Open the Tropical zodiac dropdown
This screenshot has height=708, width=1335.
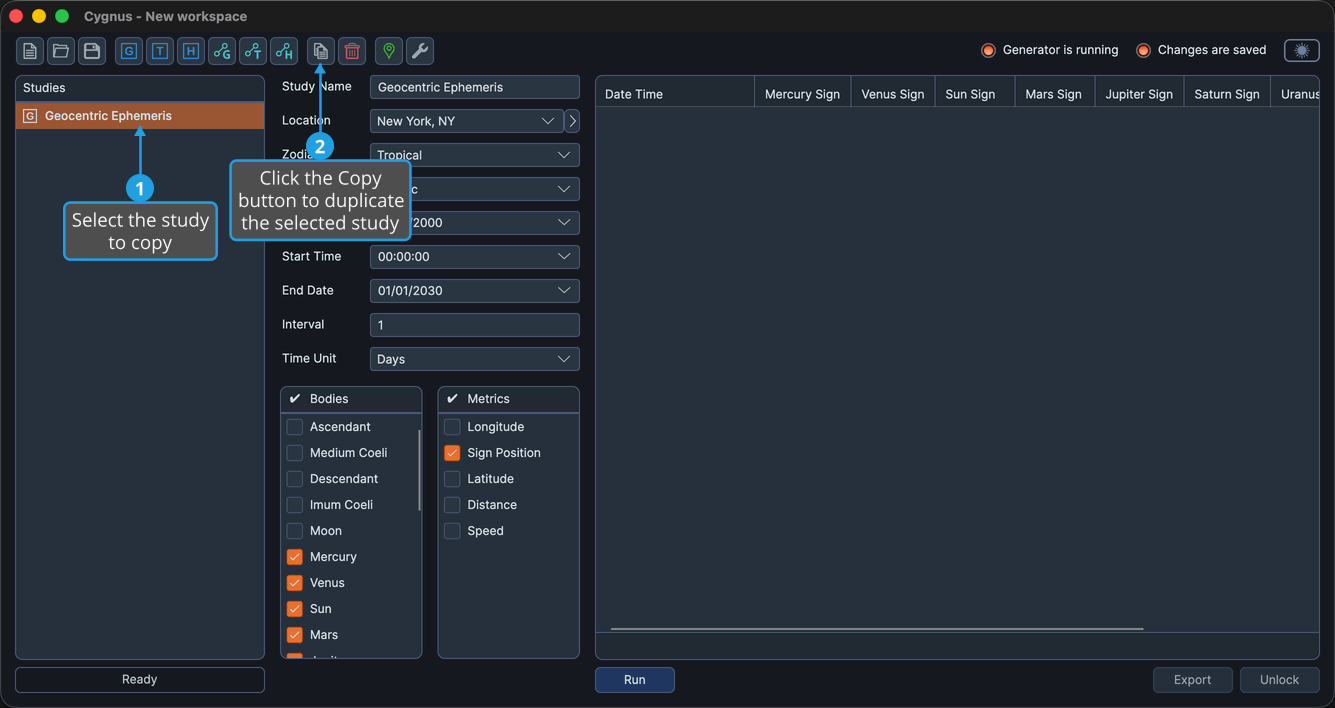(x=475, y=155)
